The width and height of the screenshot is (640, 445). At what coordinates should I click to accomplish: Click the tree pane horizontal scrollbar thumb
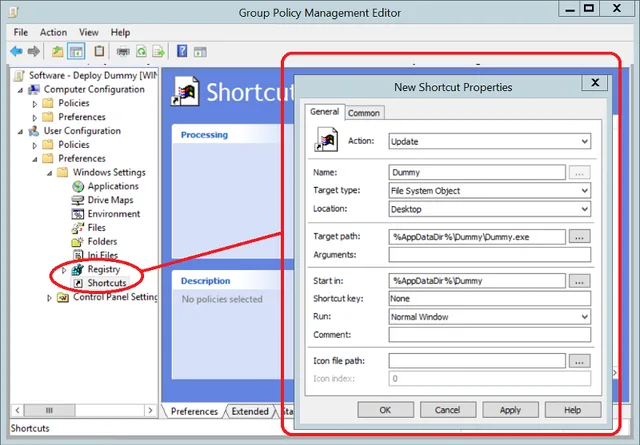pyautogui.click(x=49, y=410)
